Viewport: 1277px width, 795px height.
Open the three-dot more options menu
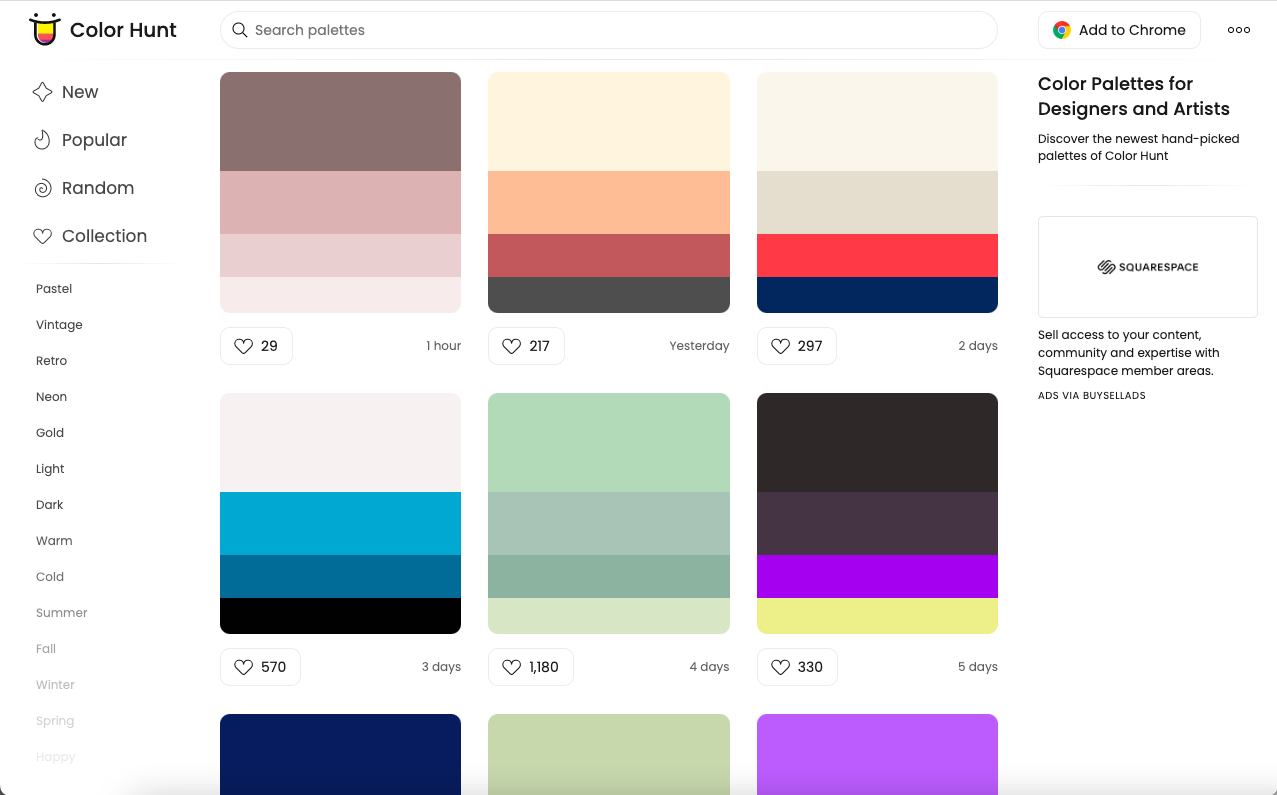point(1239,30)
